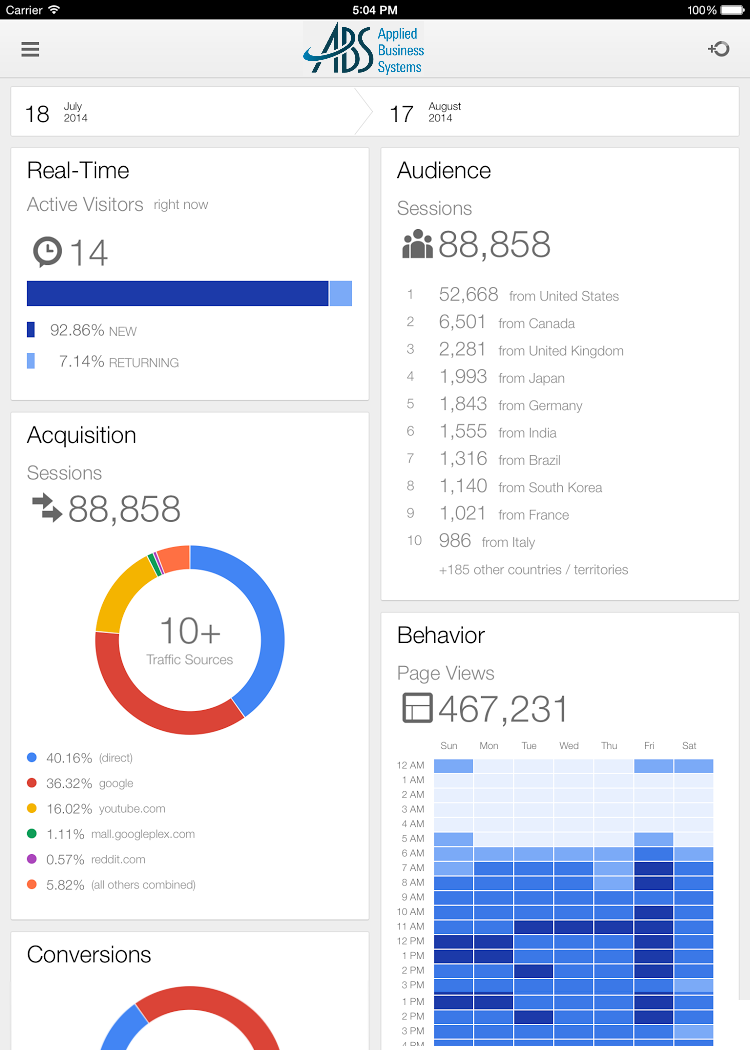Select 1,140 from South Korea row
Image resolution: width=750 pixels, height=1050 pixels.
[x=504, y=486]
